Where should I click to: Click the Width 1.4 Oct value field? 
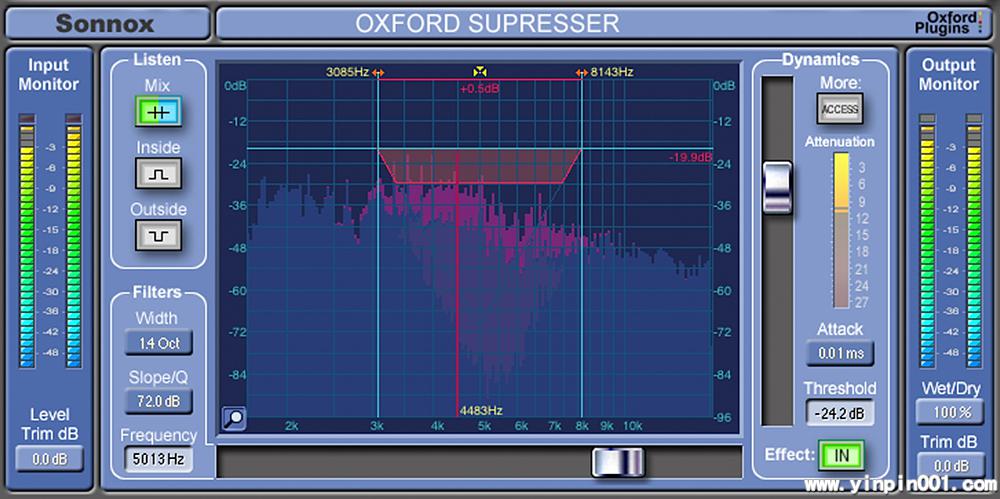click(x=158, y=344)
